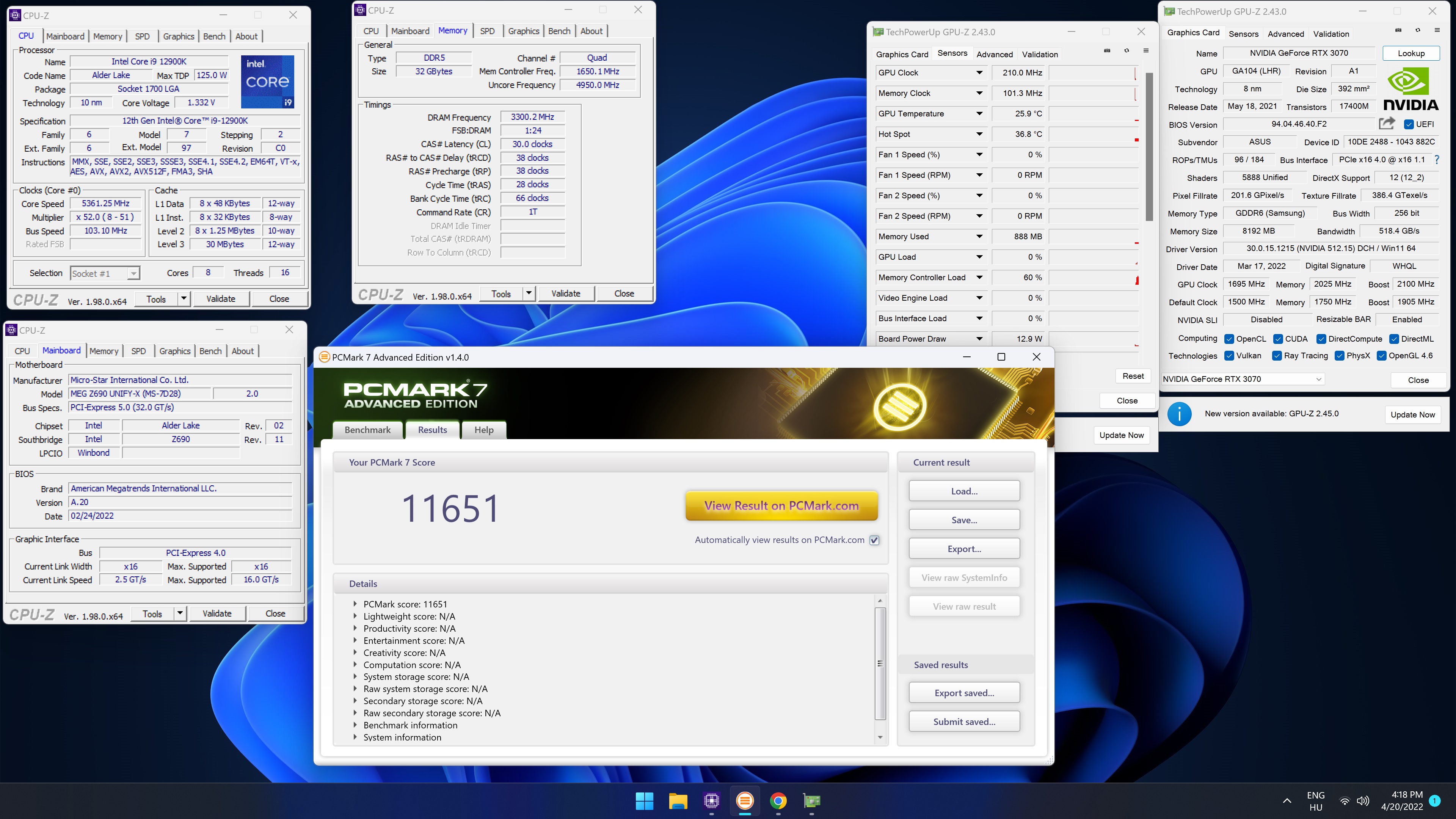This screenshot has width=1456, height=819.
Task: Toggle the Ray Tracing checkbox
Action: pyautogui.click(x=1277, y=356)
